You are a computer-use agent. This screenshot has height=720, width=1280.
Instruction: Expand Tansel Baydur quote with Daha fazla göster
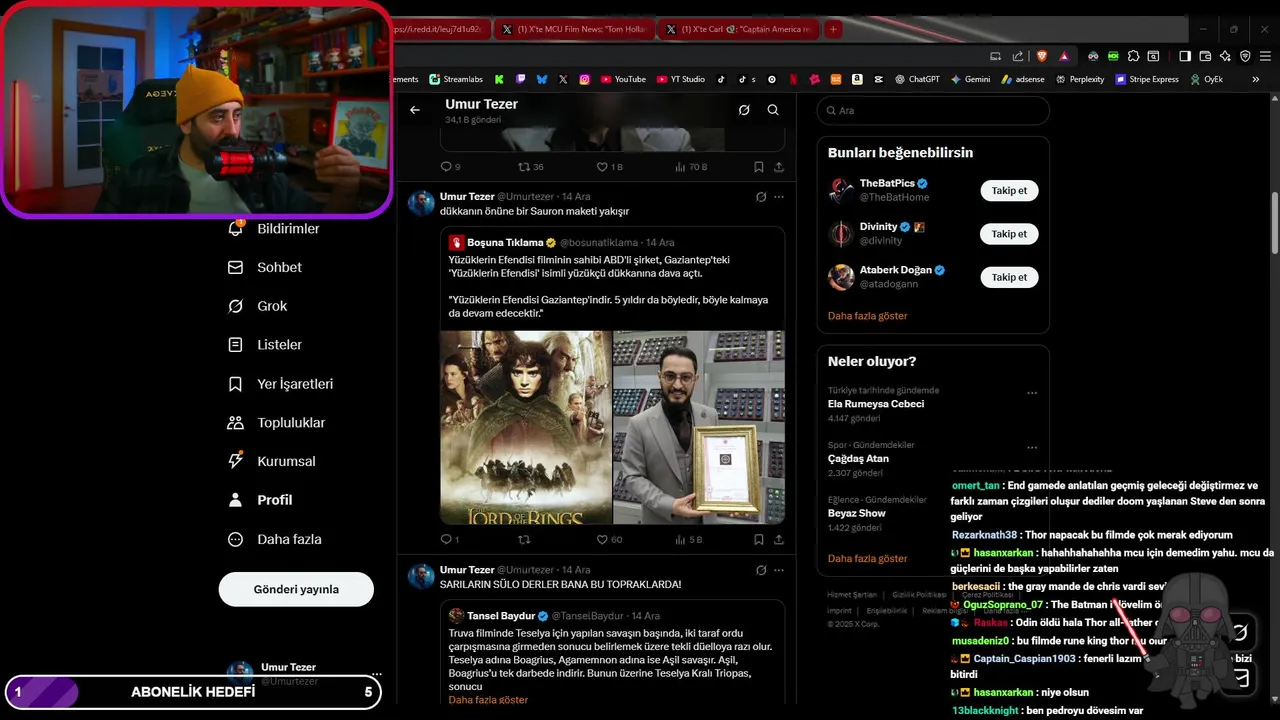488,700
